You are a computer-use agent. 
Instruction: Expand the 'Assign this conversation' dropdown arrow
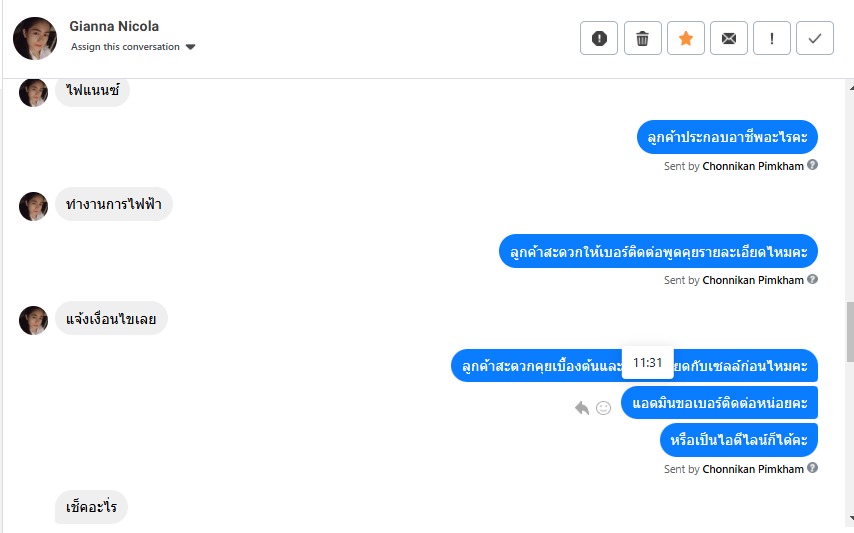(191, 47)
